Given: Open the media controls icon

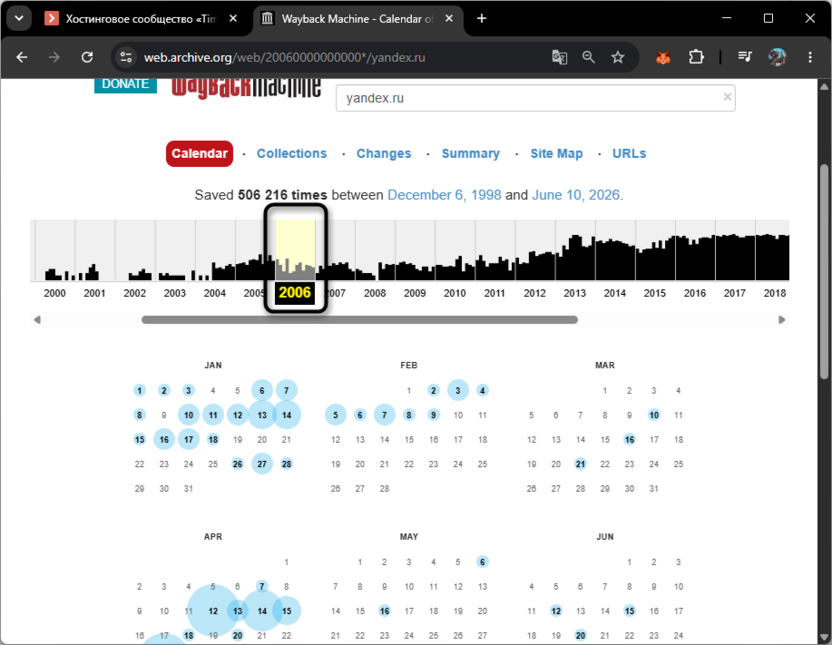Looking at the screenshot, I should [745, 57].
